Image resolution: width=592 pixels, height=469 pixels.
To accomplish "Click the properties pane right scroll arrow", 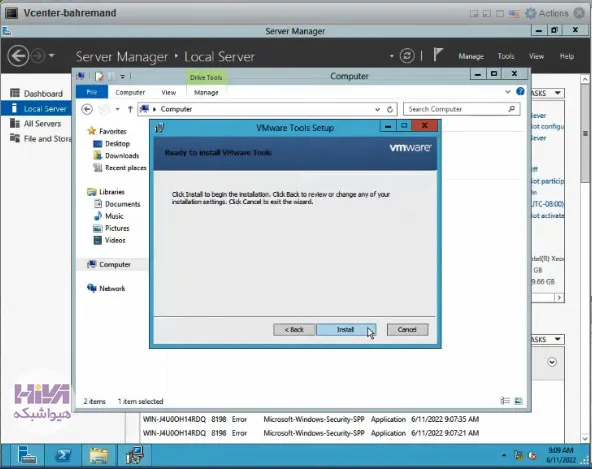I will tap(559, 298).
